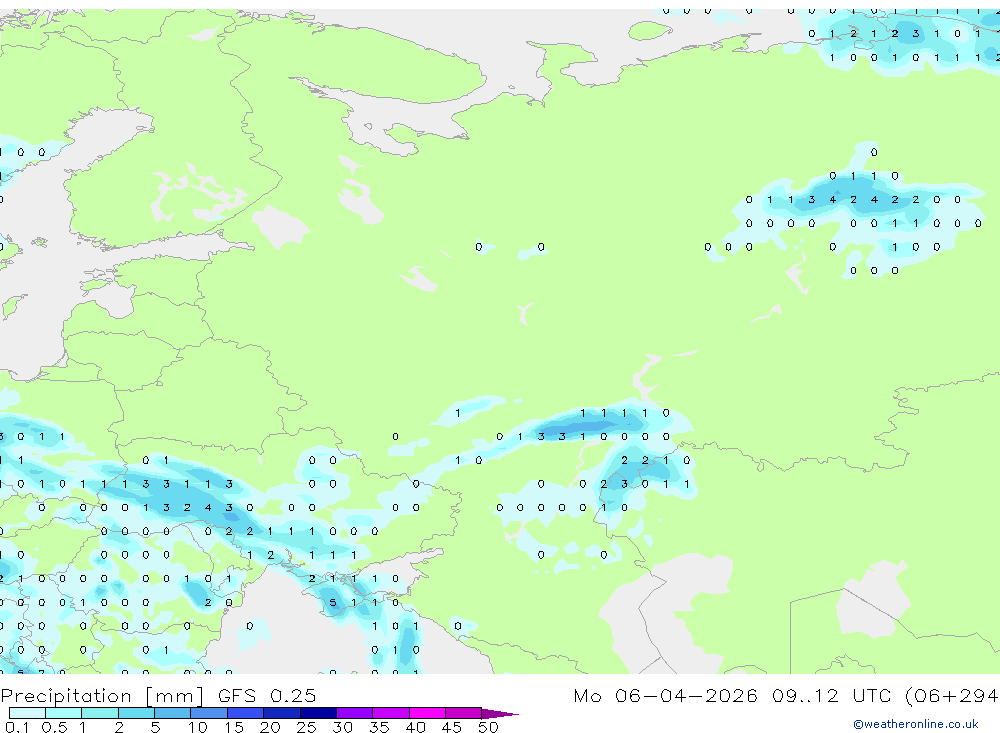
Task: Click the "50" legend scale label
Action: (488, 727)
